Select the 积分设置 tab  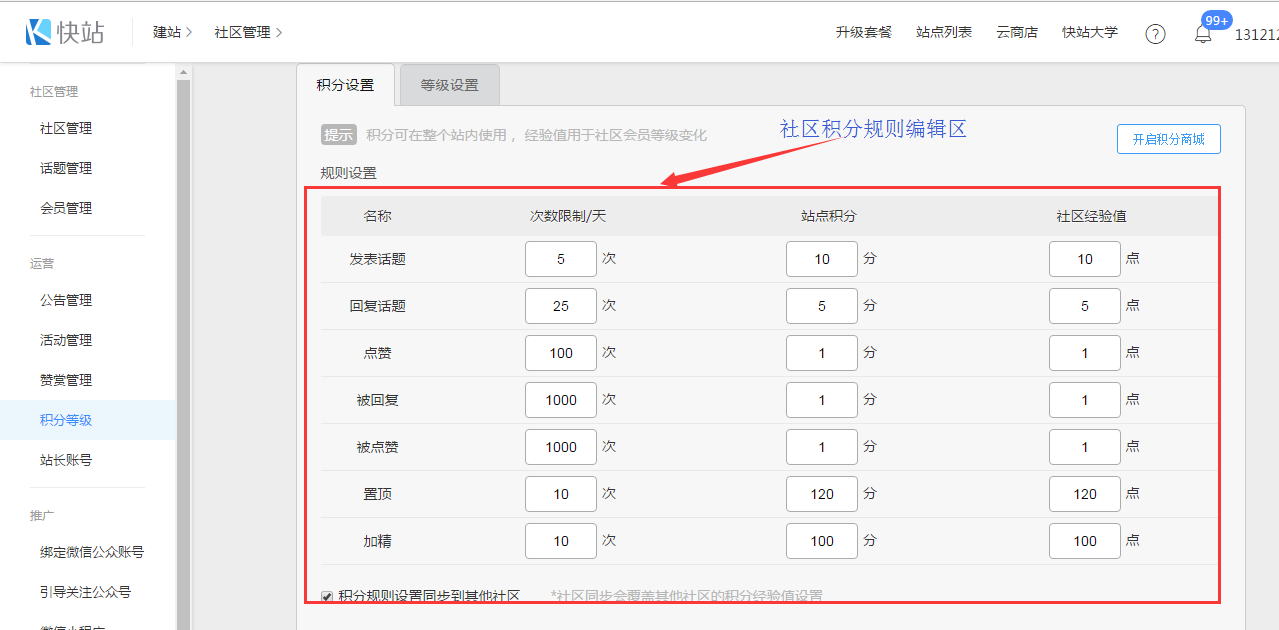pos(345,85)
